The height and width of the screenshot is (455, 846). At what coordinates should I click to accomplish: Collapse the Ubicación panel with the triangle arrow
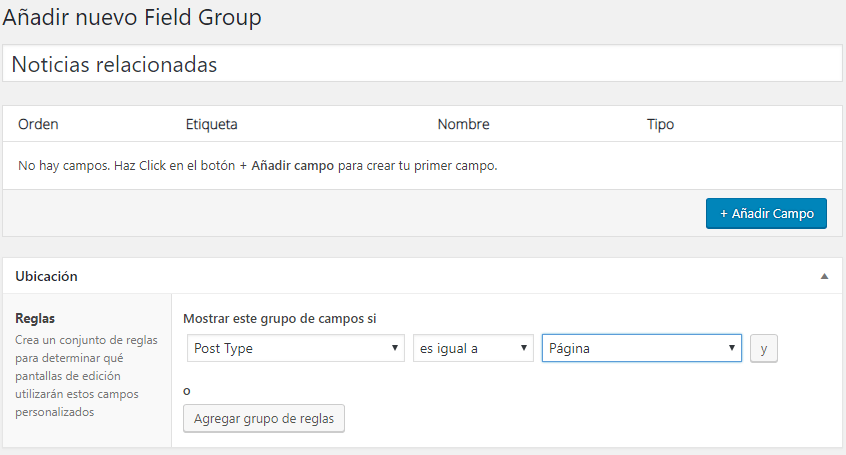[824, 276]
